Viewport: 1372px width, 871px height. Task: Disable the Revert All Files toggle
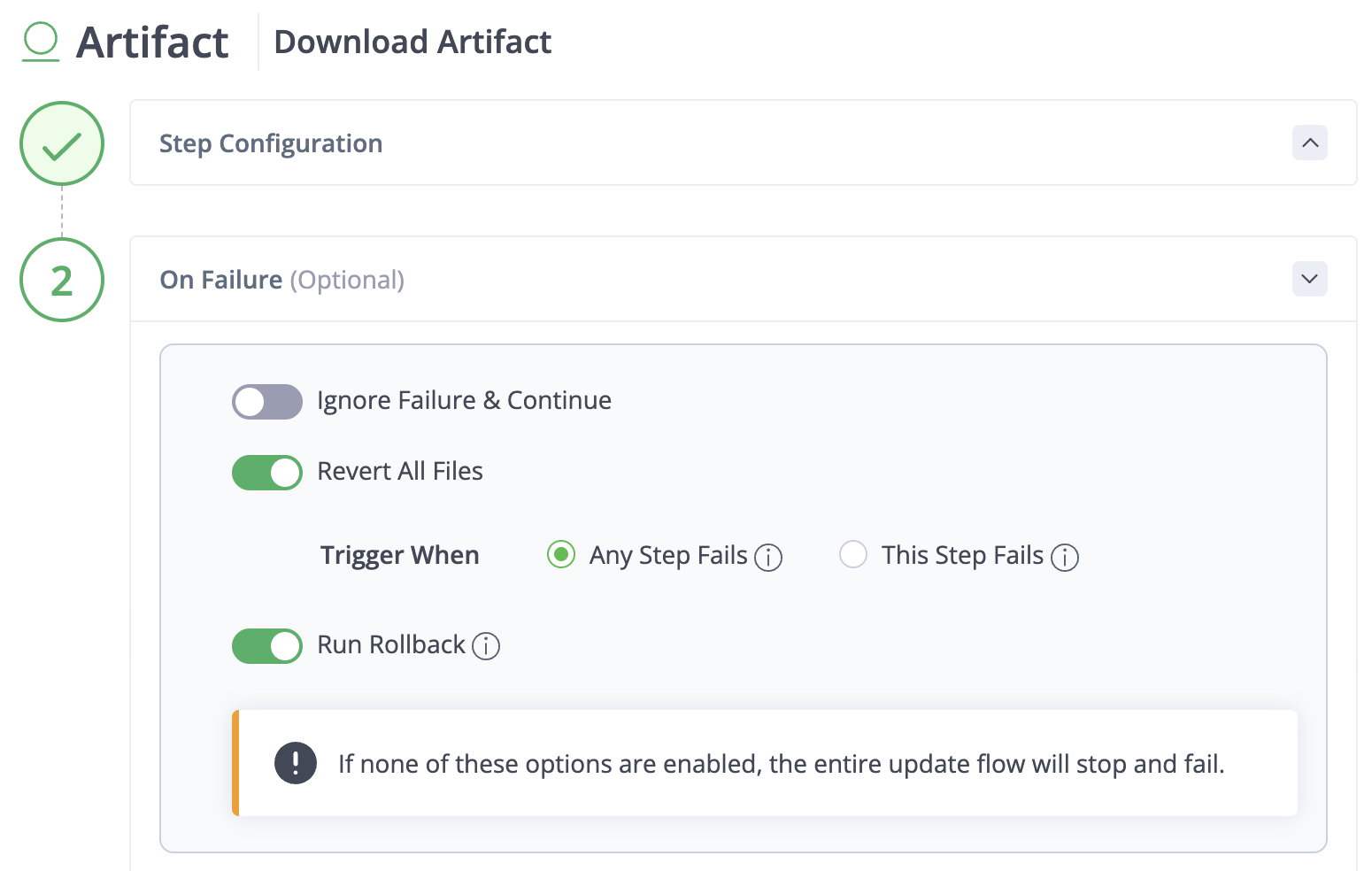tap(267, 473)
